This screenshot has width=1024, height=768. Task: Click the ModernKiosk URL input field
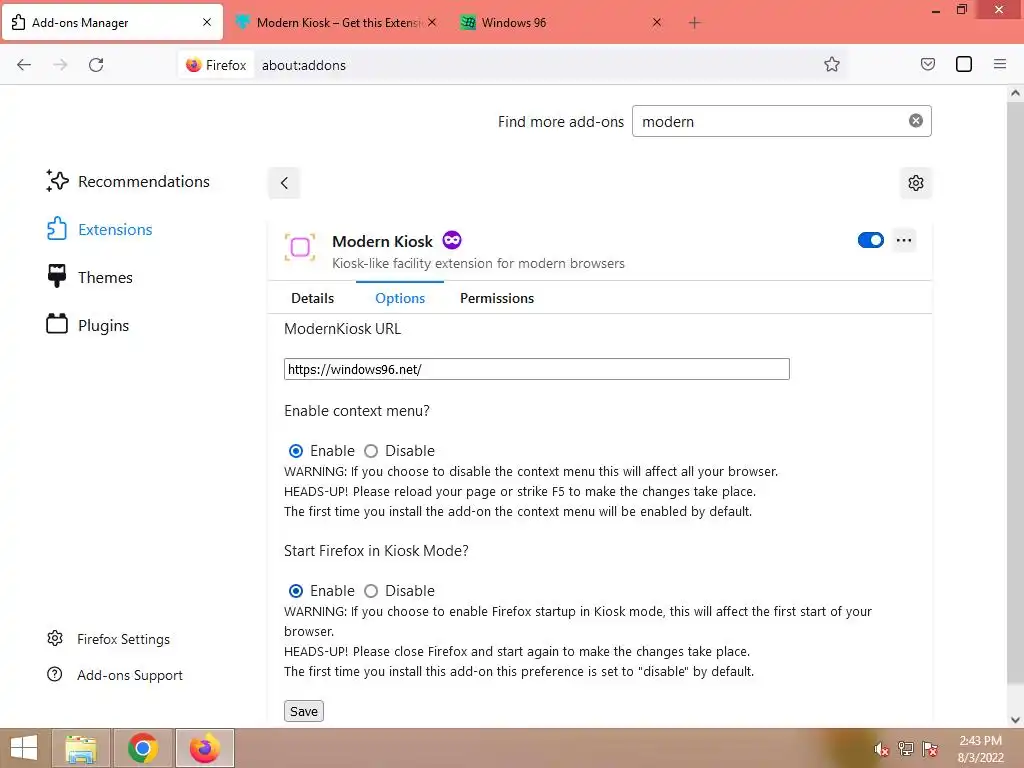point(537,369)
